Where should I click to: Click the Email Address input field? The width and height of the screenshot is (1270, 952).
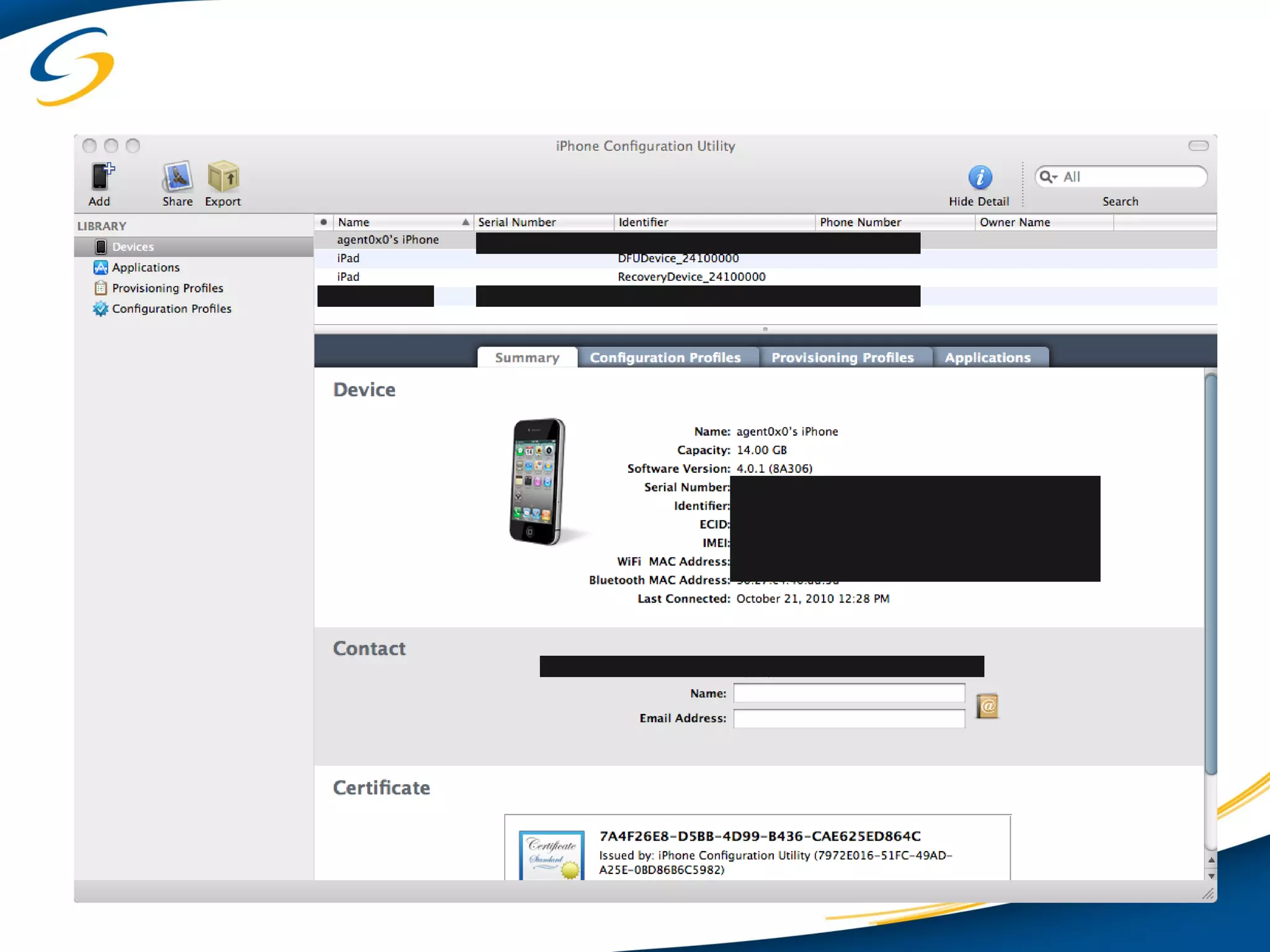click(x=848, y=718)
